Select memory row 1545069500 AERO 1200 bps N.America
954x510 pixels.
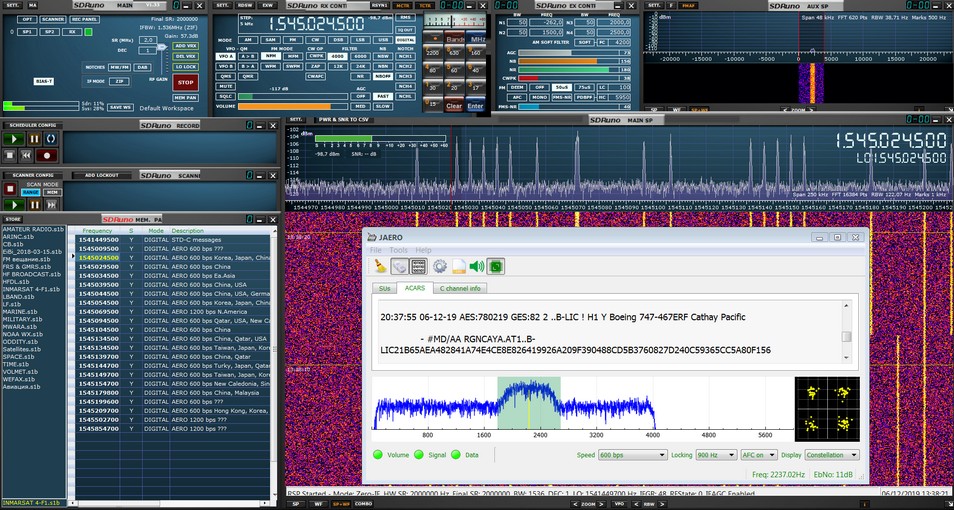point(173,312)
